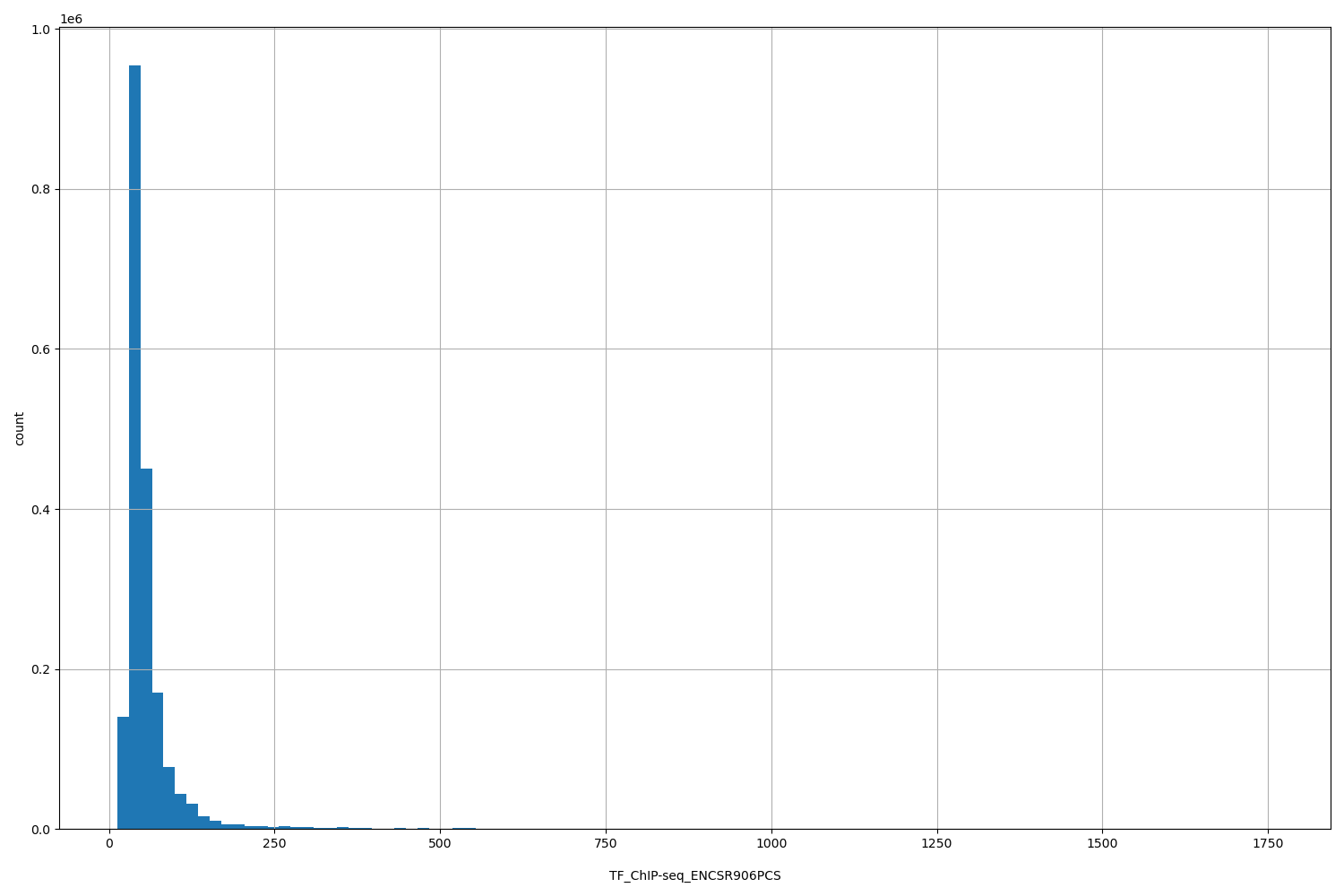1344x896 pixels.
Task: Select the x-axis tick label 750
Action: pos(605,843)
